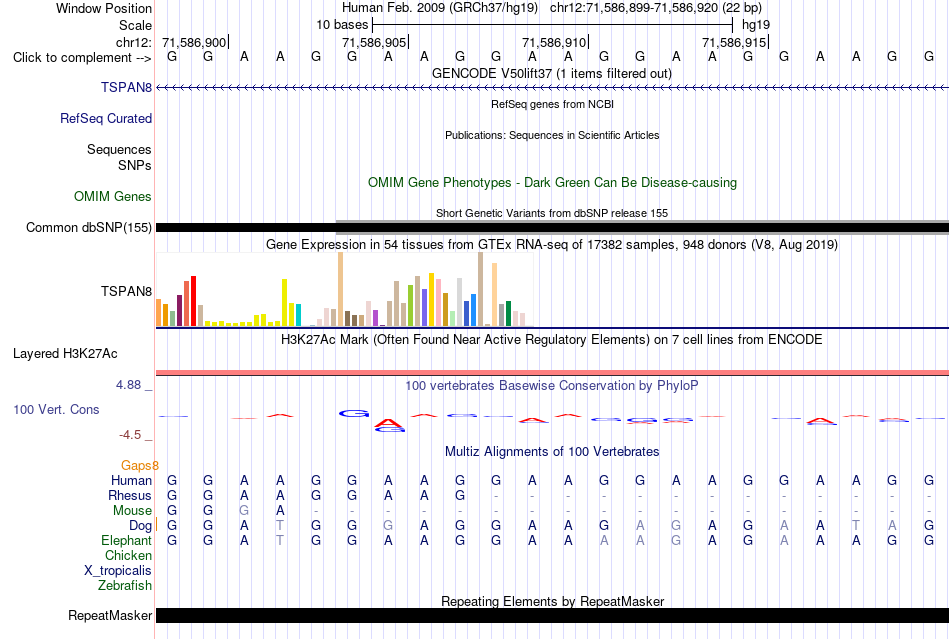The height and width of the screenshot is (639, 950).
Task: Click the GTEx TSPAN8 label beside bar chart
Action: coord(127,291)
